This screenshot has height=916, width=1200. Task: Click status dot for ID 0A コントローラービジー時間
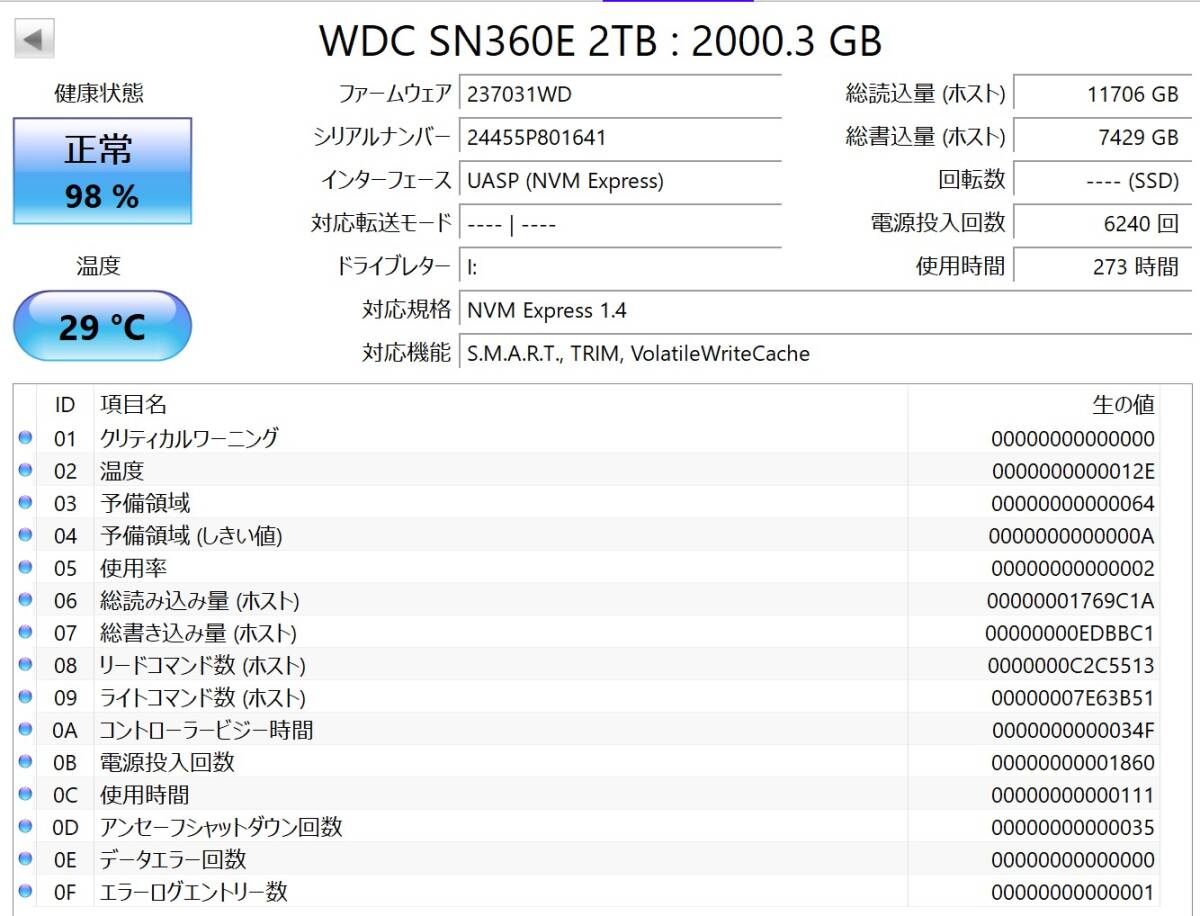[x=25, y=730]
